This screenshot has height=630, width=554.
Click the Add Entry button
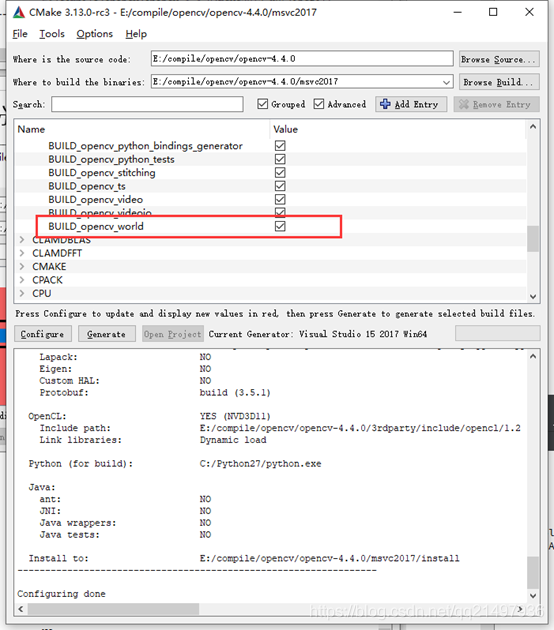[x=411, y=104]
